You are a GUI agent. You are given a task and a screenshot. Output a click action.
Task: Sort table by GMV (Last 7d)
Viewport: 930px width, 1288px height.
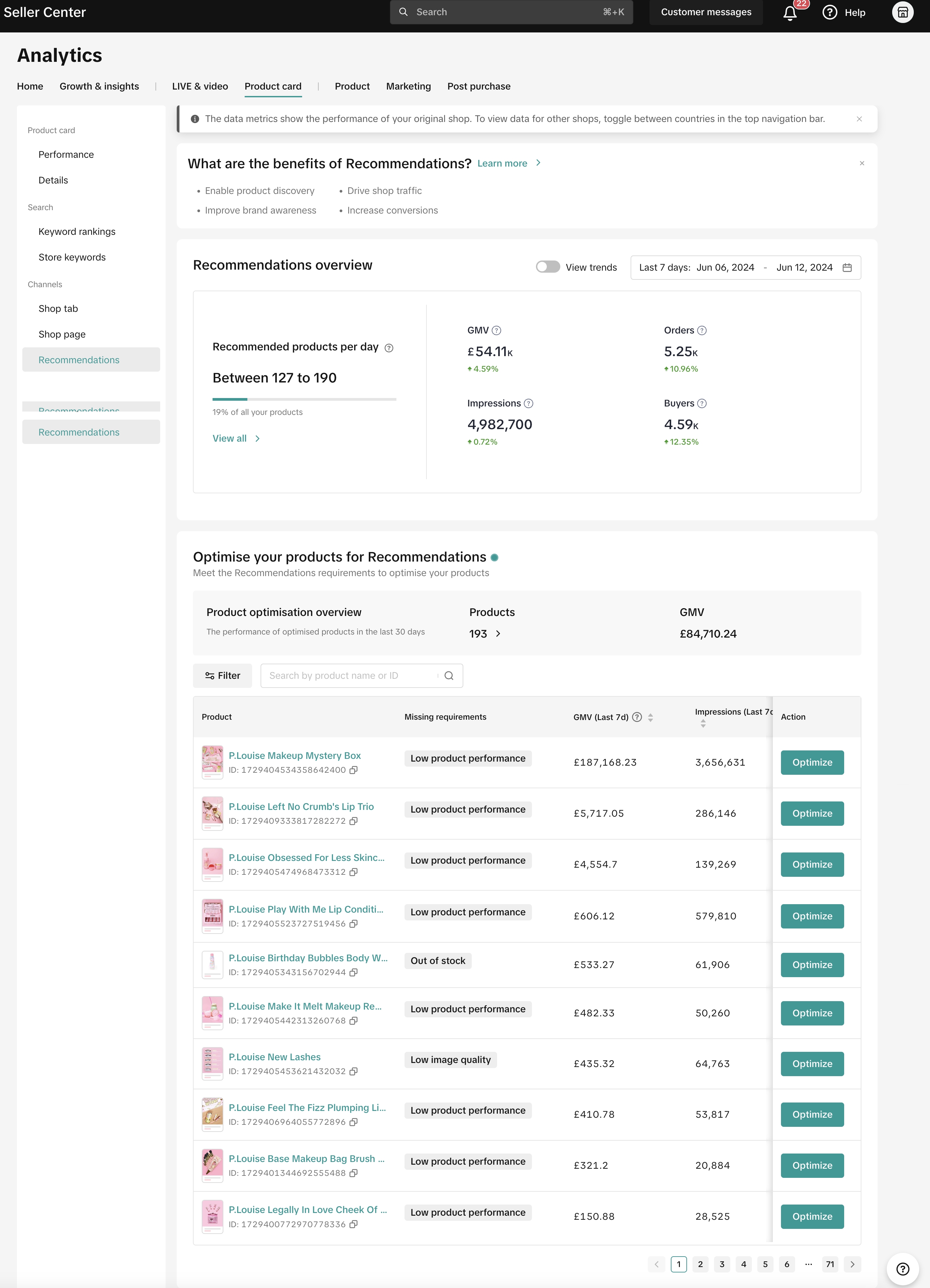click(650, 717)
